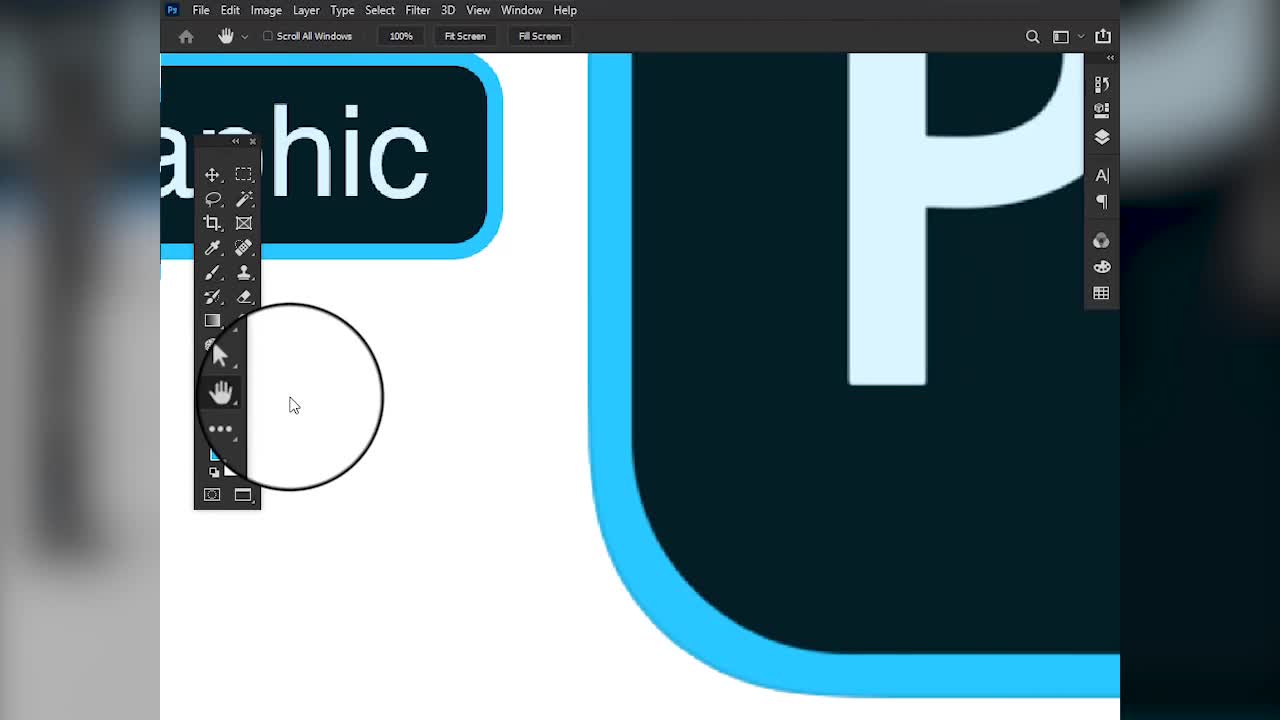The image size is (1280, 720).
Task: Click the Photoshop logo icon
Action: (x=172, y=10)
